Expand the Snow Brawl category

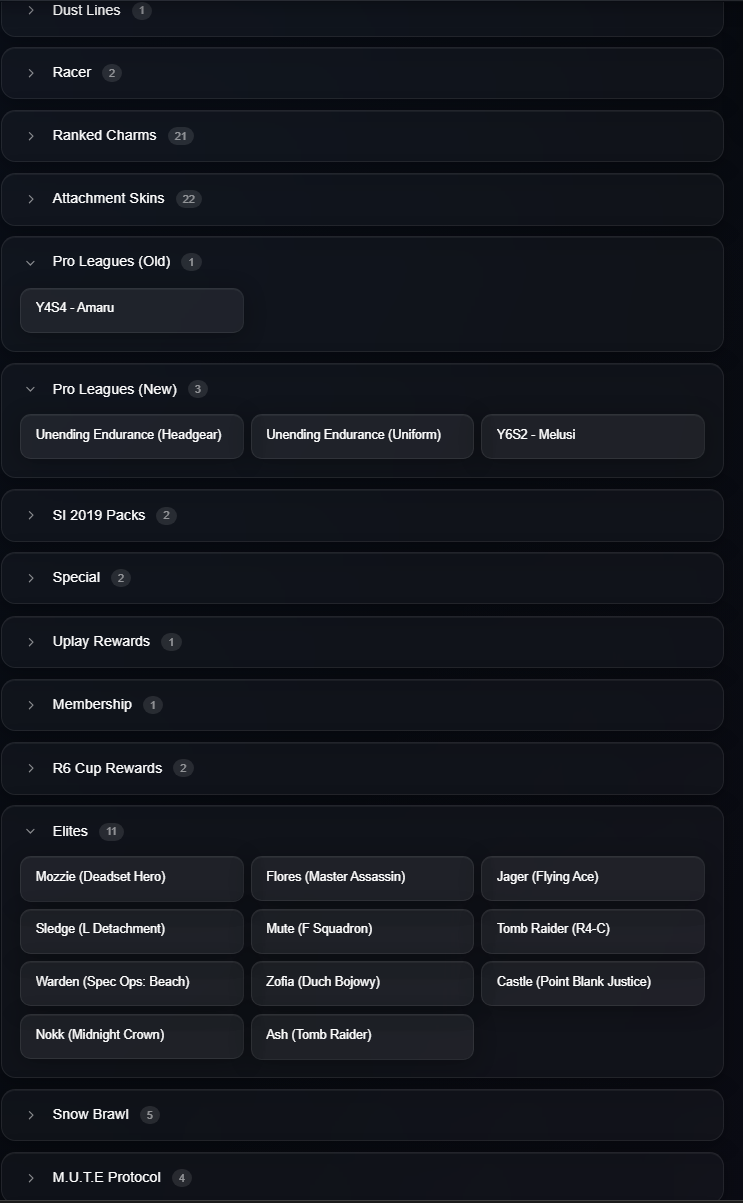[90, 1114]
